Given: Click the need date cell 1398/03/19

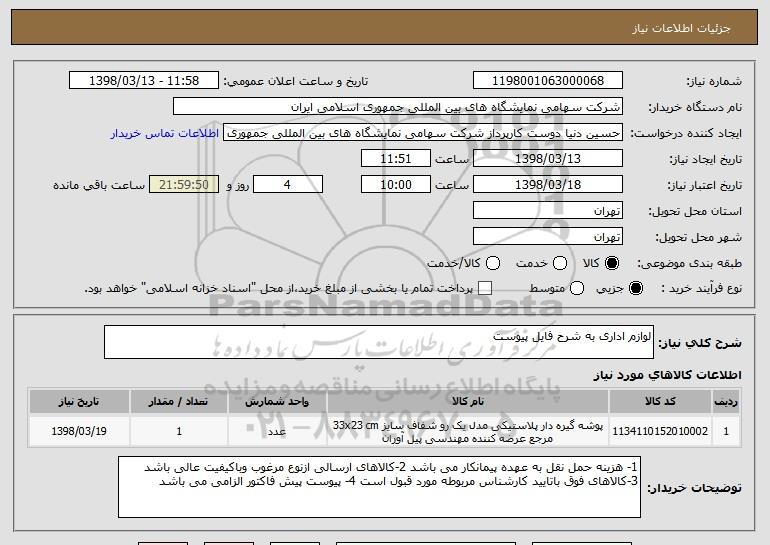Looking at the screenshot, I should click(x=79, y=431).
